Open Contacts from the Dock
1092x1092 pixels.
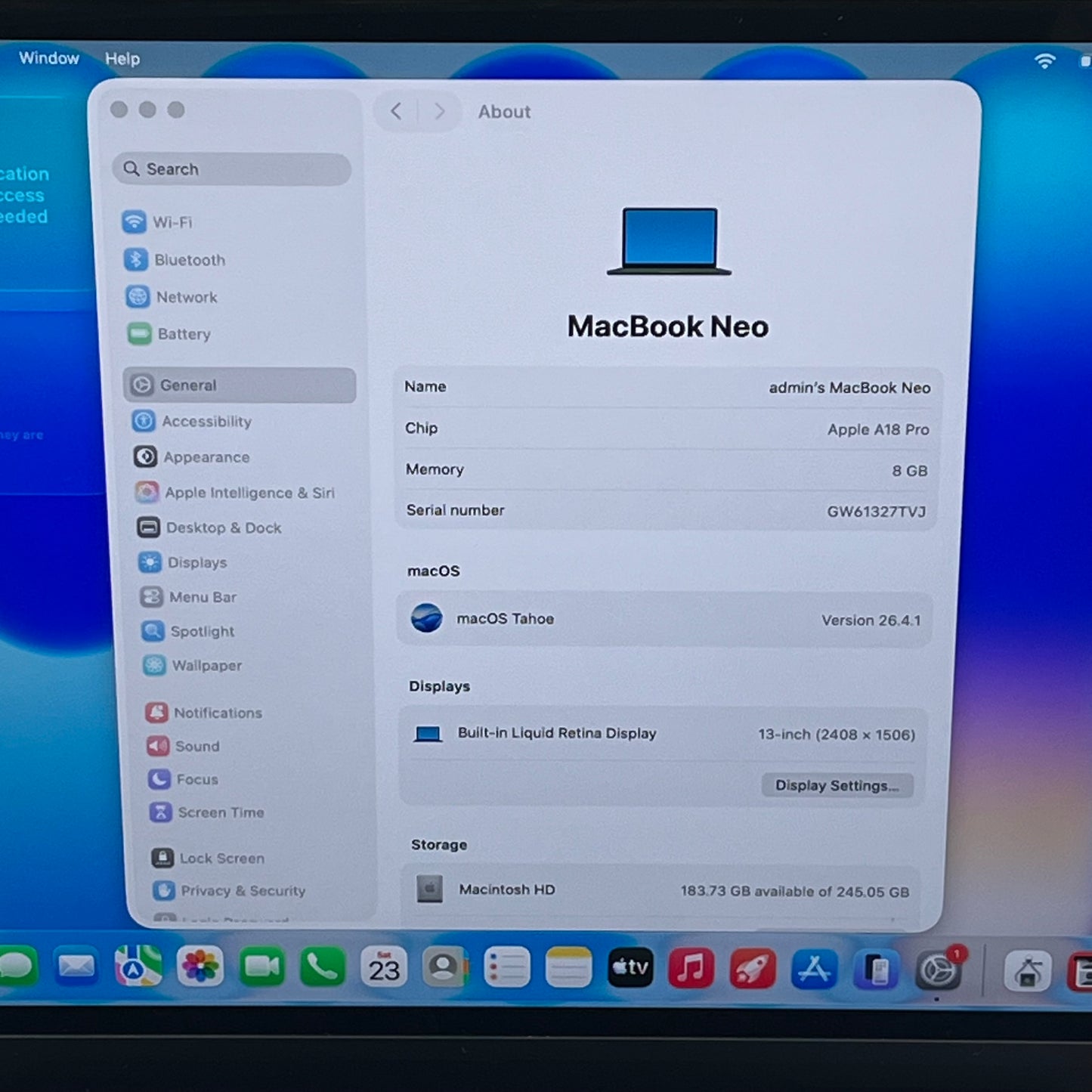445,967
